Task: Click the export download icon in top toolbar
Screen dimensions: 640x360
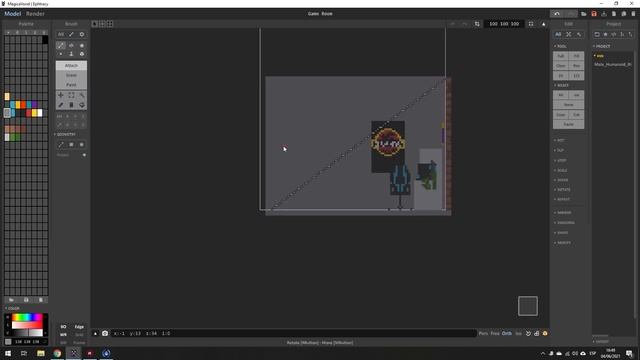Action: tap(604, 13)
